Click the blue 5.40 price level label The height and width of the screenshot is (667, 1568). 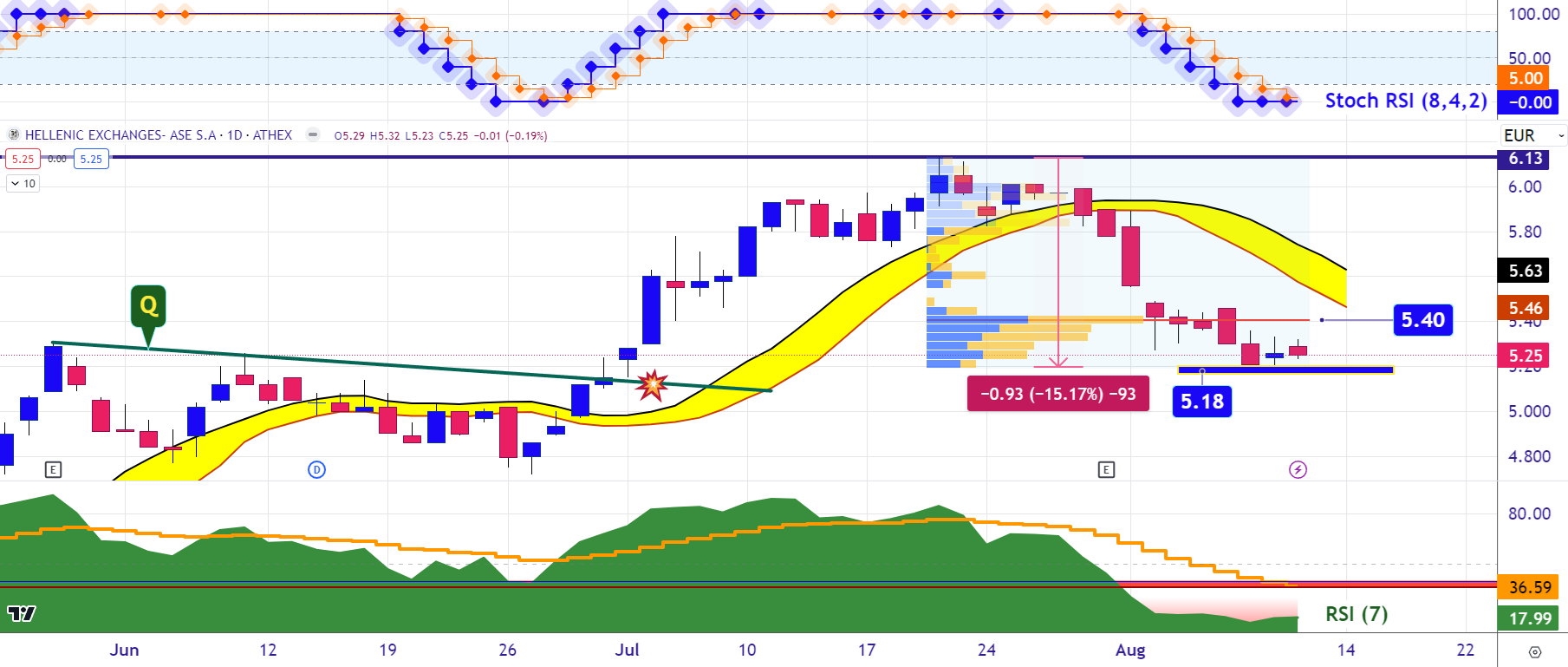1422,320
